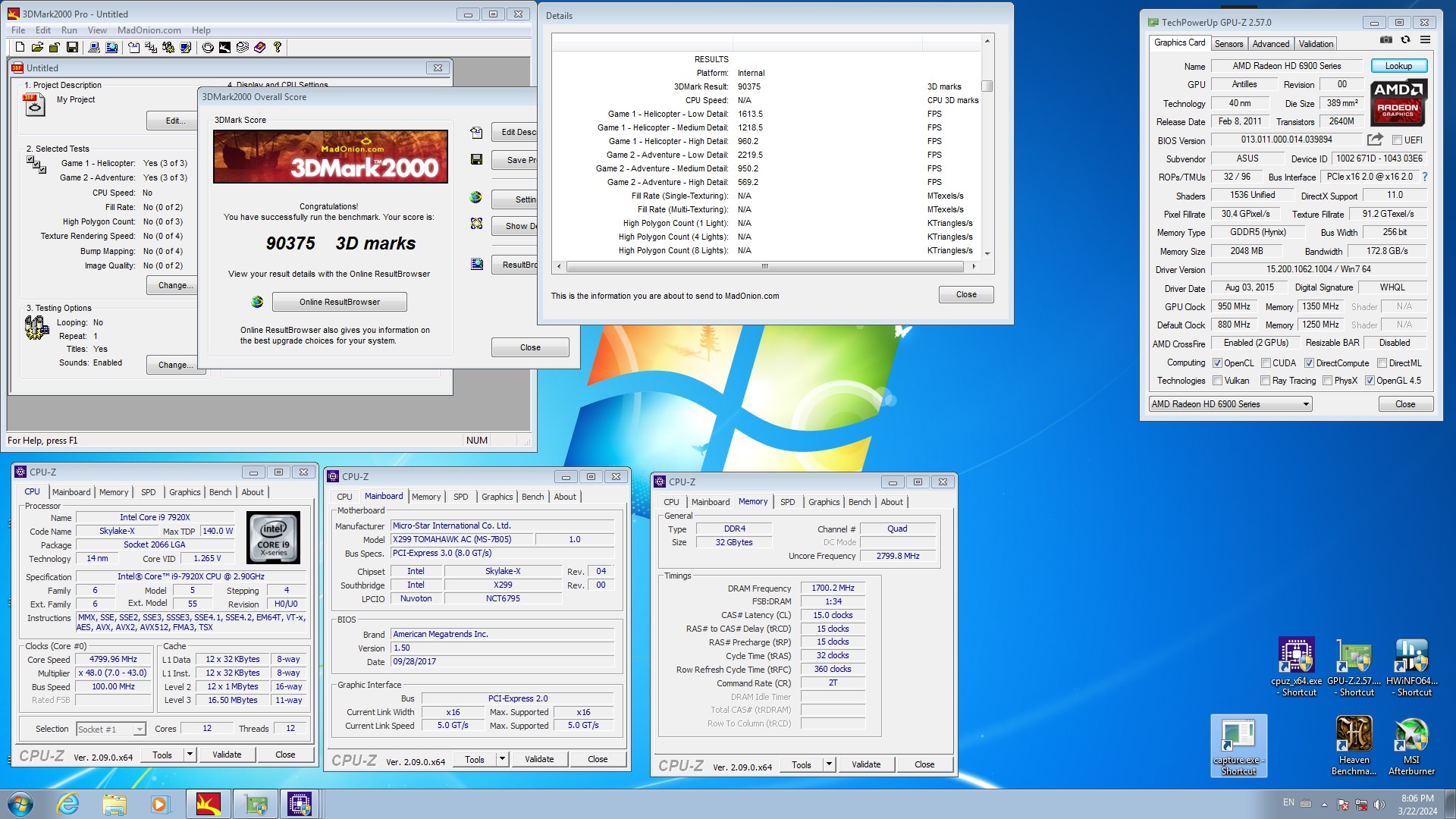Toggle the Vulkan checkbox
Viewport: 1456px width, 819px height.
click(x=1217, y=381)
